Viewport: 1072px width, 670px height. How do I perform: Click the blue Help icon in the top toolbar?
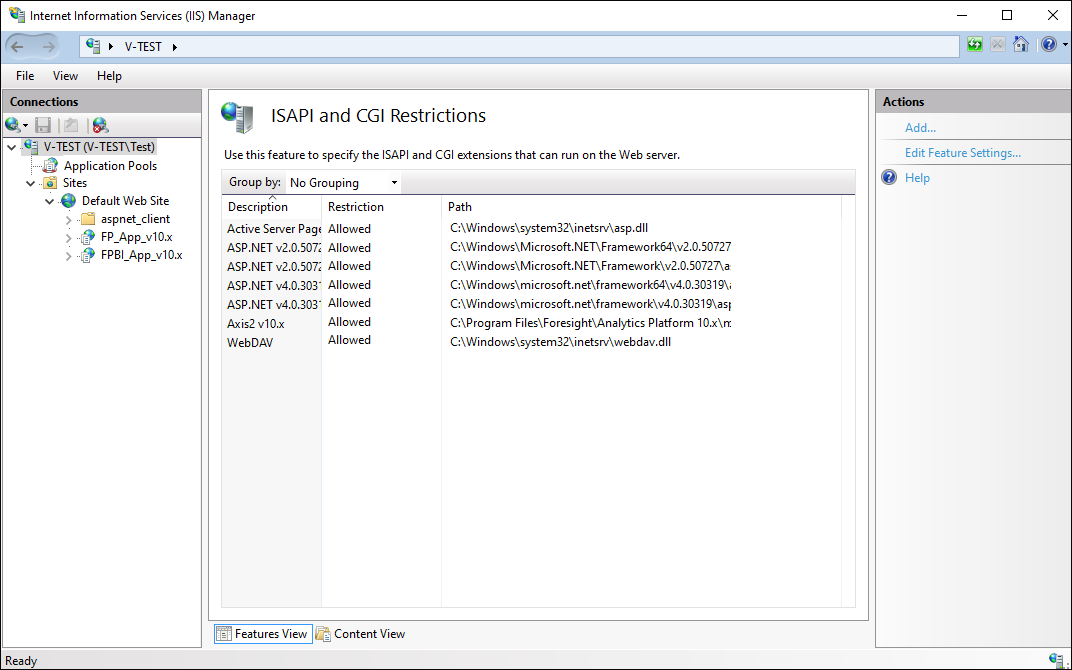coord(1046,45)
